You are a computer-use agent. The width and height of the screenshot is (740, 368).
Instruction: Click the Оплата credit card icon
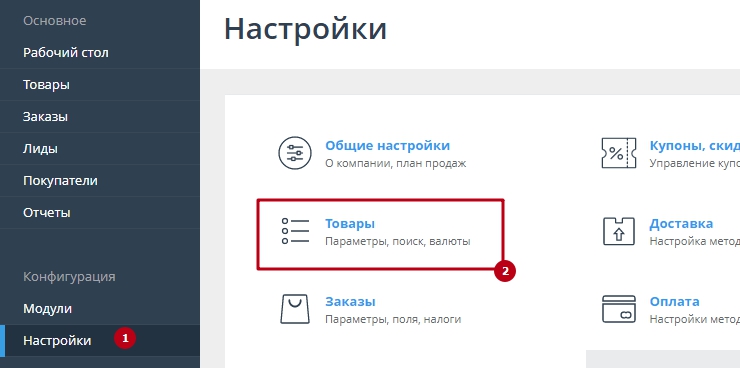coord(619,309)
